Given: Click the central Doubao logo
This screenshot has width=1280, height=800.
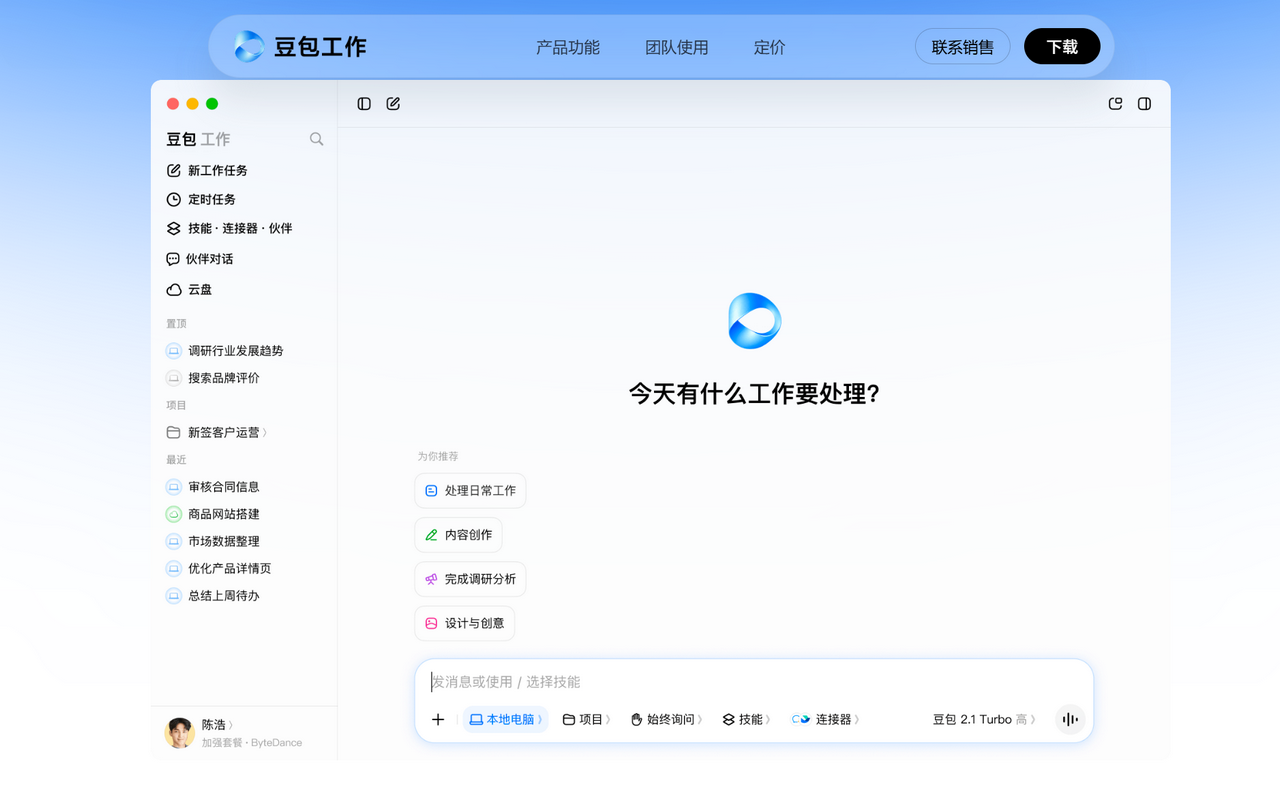Looking at the screenshot, I should 754,321.
